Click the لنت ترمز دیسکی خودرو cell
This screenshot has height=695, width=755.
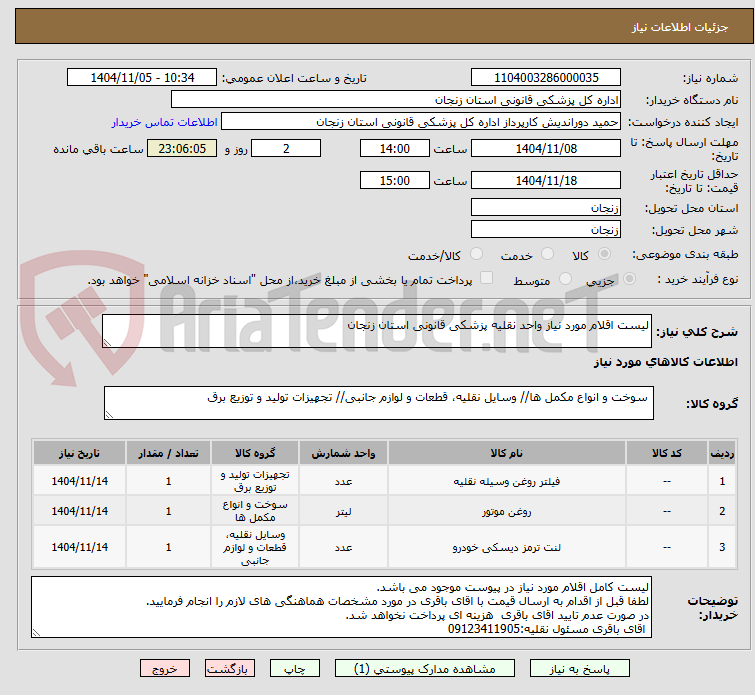507,547
